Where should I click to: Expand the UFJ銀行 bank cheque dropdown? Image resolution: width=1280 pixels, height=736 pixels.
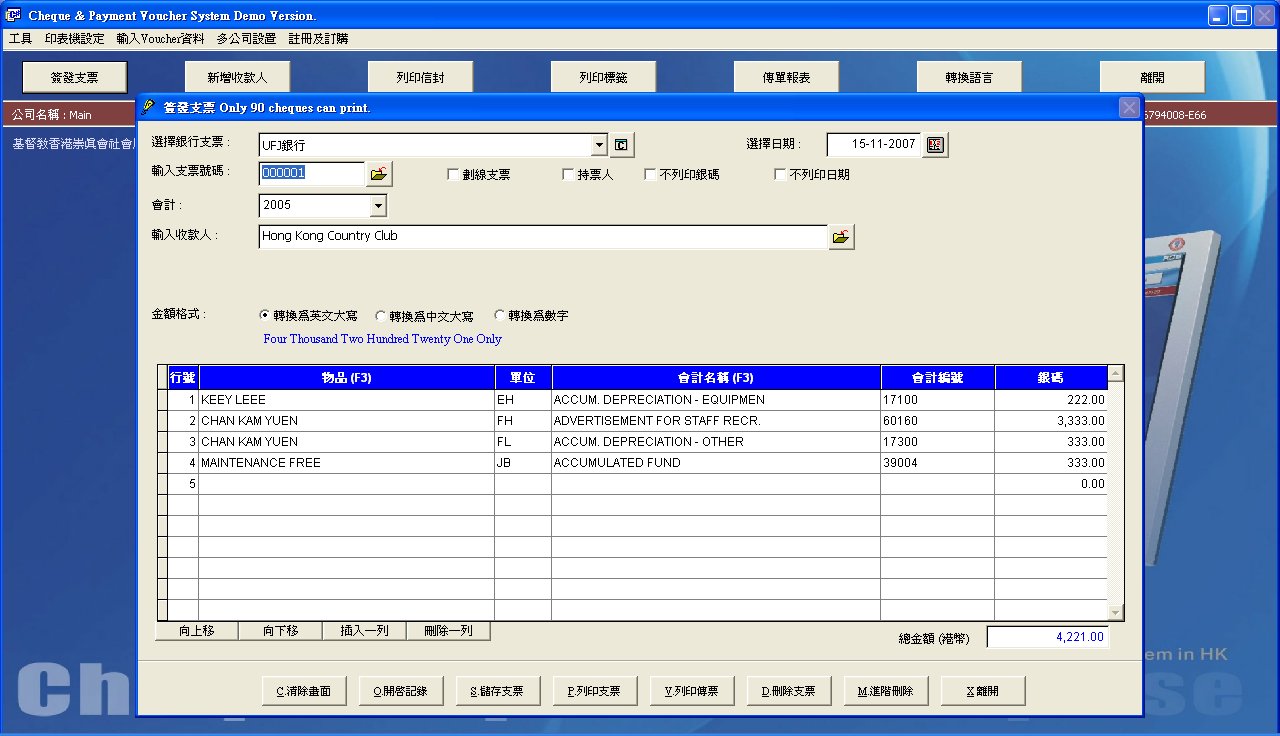[599, 145]
